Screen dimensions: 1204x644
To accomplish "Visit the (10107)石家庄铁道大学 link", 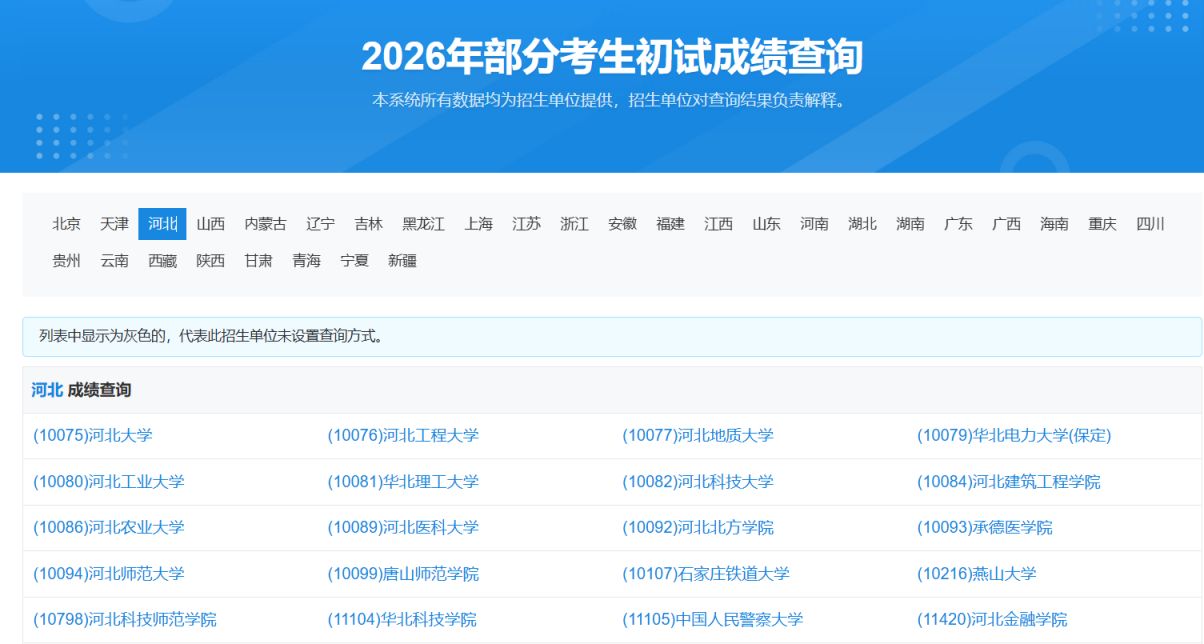I will (x=706, y=574).
